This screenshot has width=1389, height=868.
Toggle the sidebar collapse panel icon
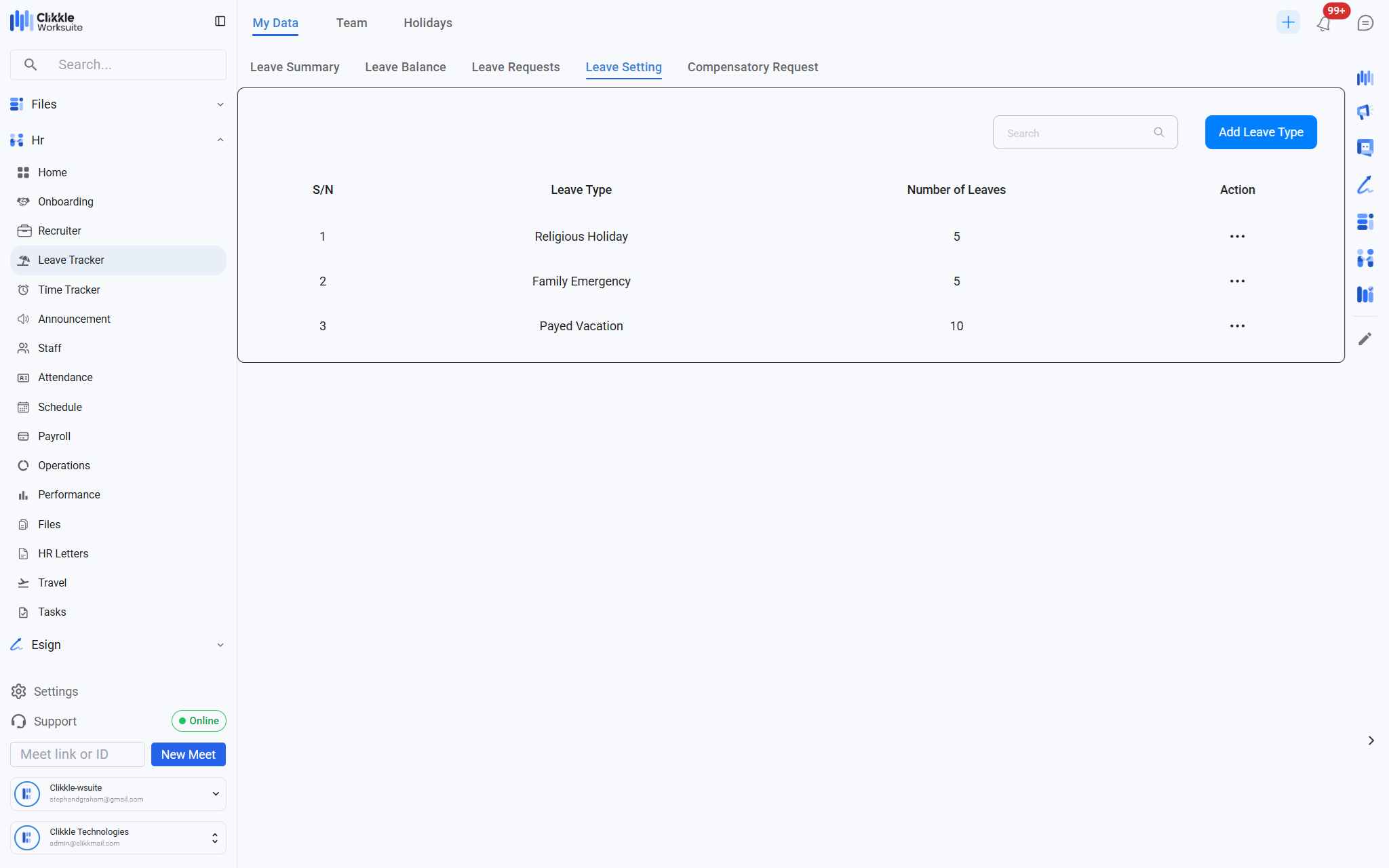(220, 22)
